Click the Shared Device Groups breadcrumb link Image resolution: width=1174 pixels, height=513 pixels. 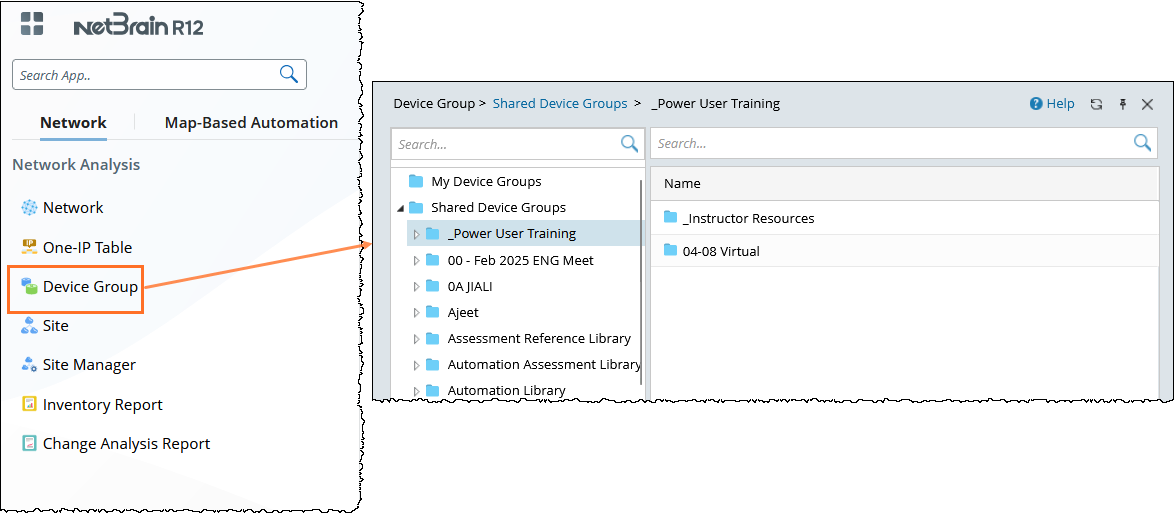[559, 104]
